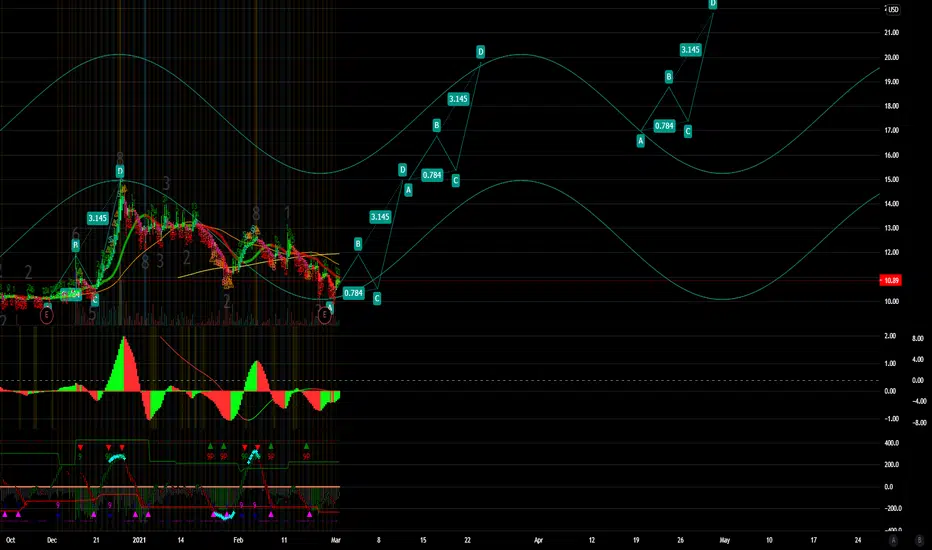Select the 0.784 label near the 17.00 level
The height and width of the screenshot is (550, 932).
[664, 125]
